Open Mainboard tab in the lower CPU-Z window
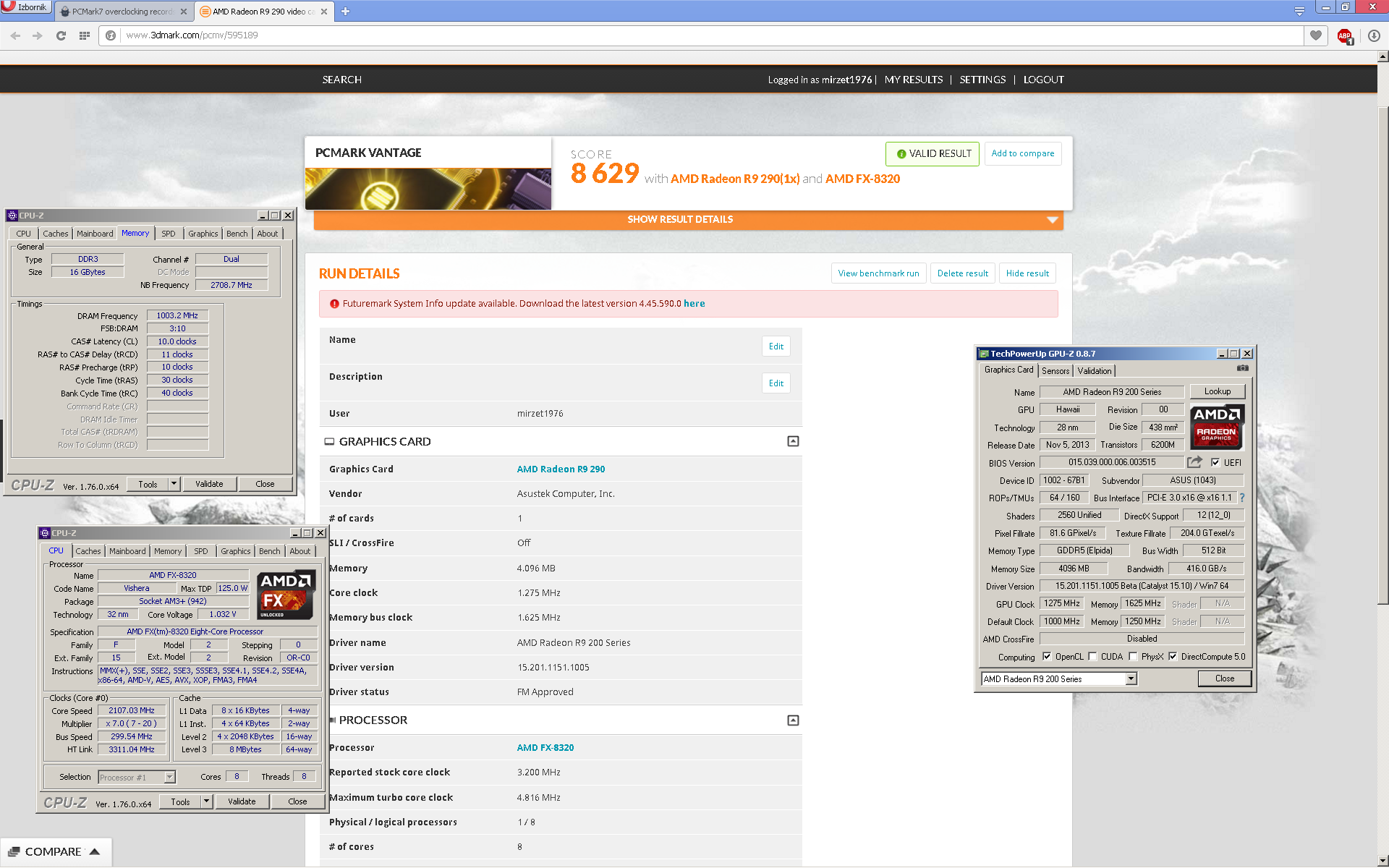Viewport: 1389px width, 868px height. click(x=127, y=551)
